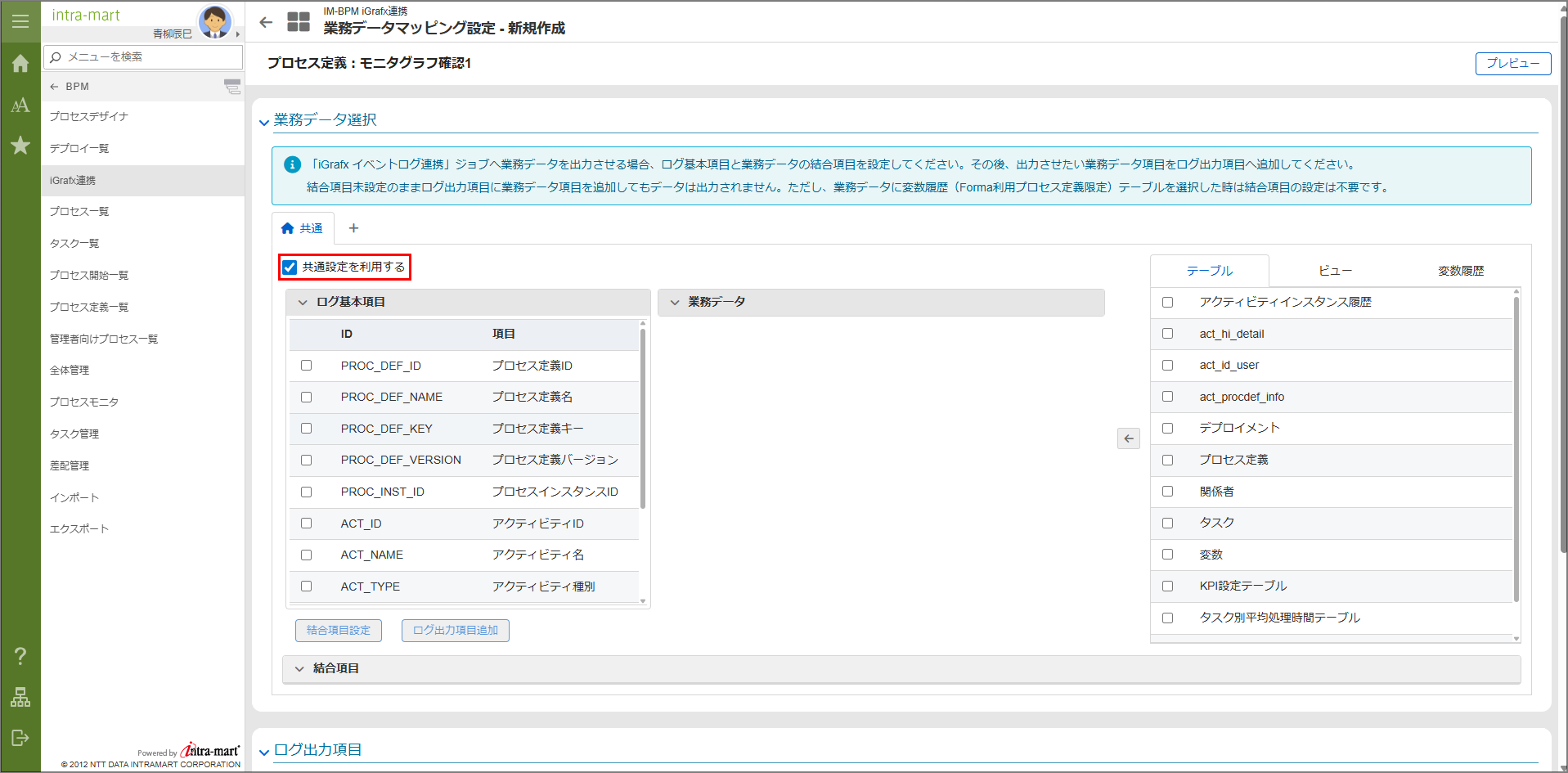The height and width of the screenshot is (773, 1568).
Task: Check the PROC_DEF_ID row checkbox
Action: [x=307, y=366]
